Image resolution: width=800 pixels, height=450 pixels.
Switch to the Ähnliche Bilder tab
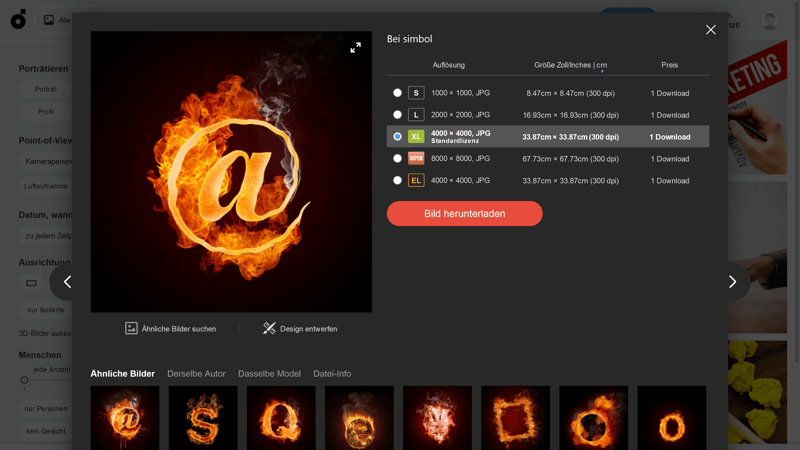pyautogui.click(x=122, y=374)
